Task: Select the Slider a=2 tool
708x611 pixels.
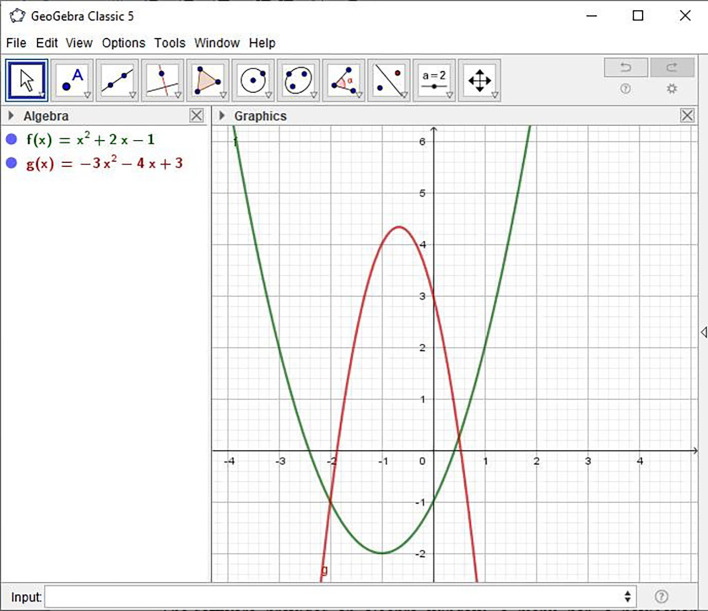Action: [x=434, y=80]
